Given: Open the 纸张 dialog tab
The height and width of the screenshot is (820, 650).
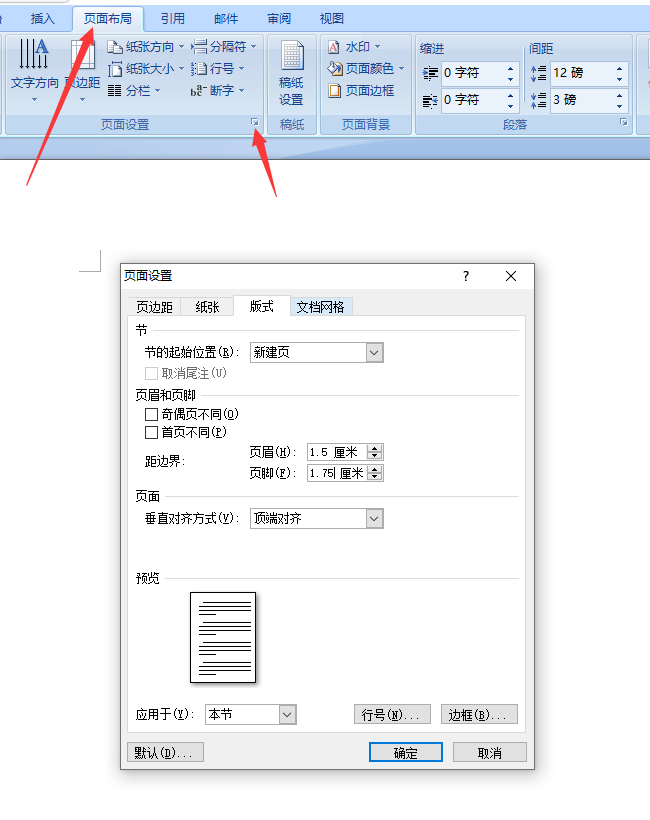Looking at the screenshot, I should [207, 307].
